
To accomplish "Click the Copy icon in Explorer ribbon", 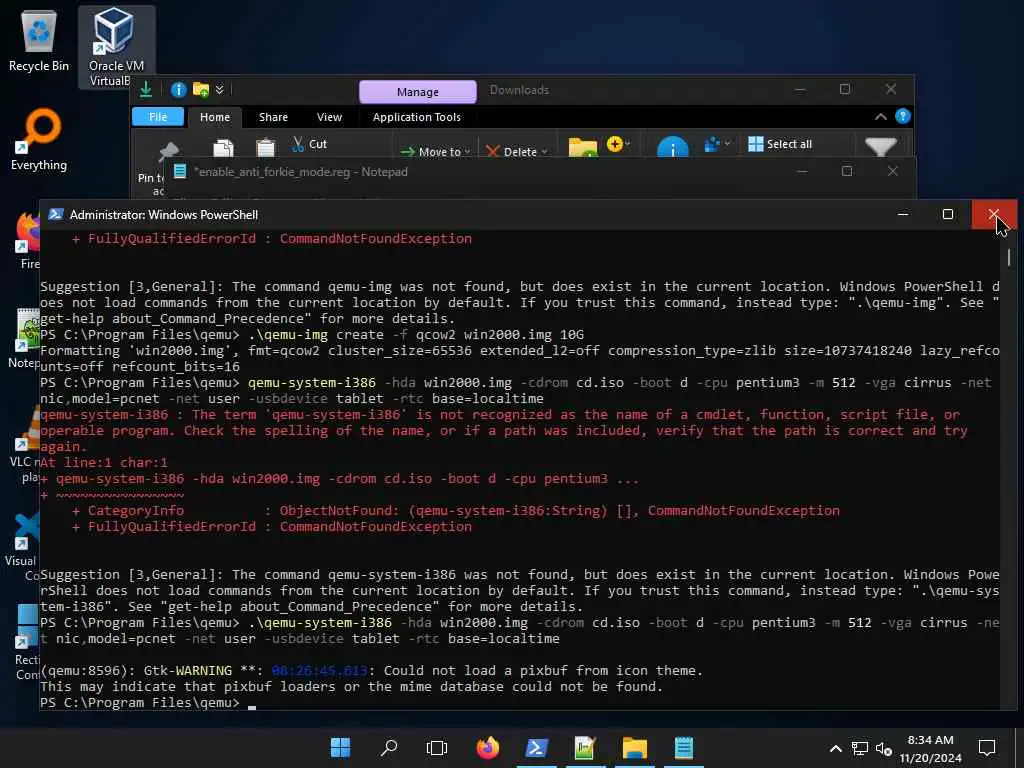I will (223, 148).
